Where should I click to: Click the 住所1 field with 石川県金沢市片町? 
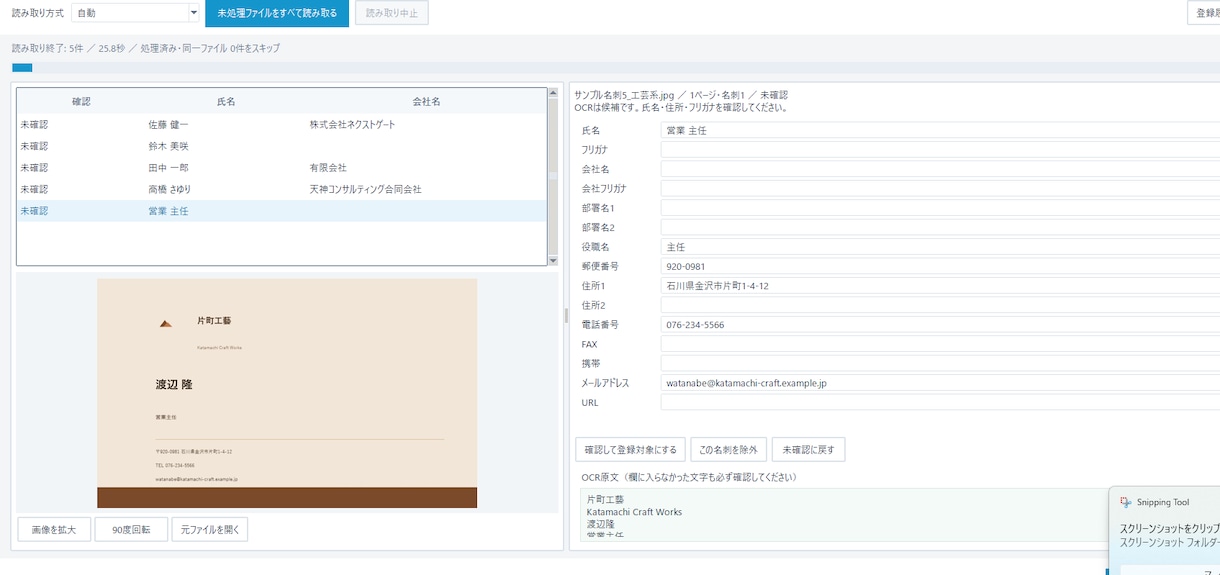pos(940,286)
